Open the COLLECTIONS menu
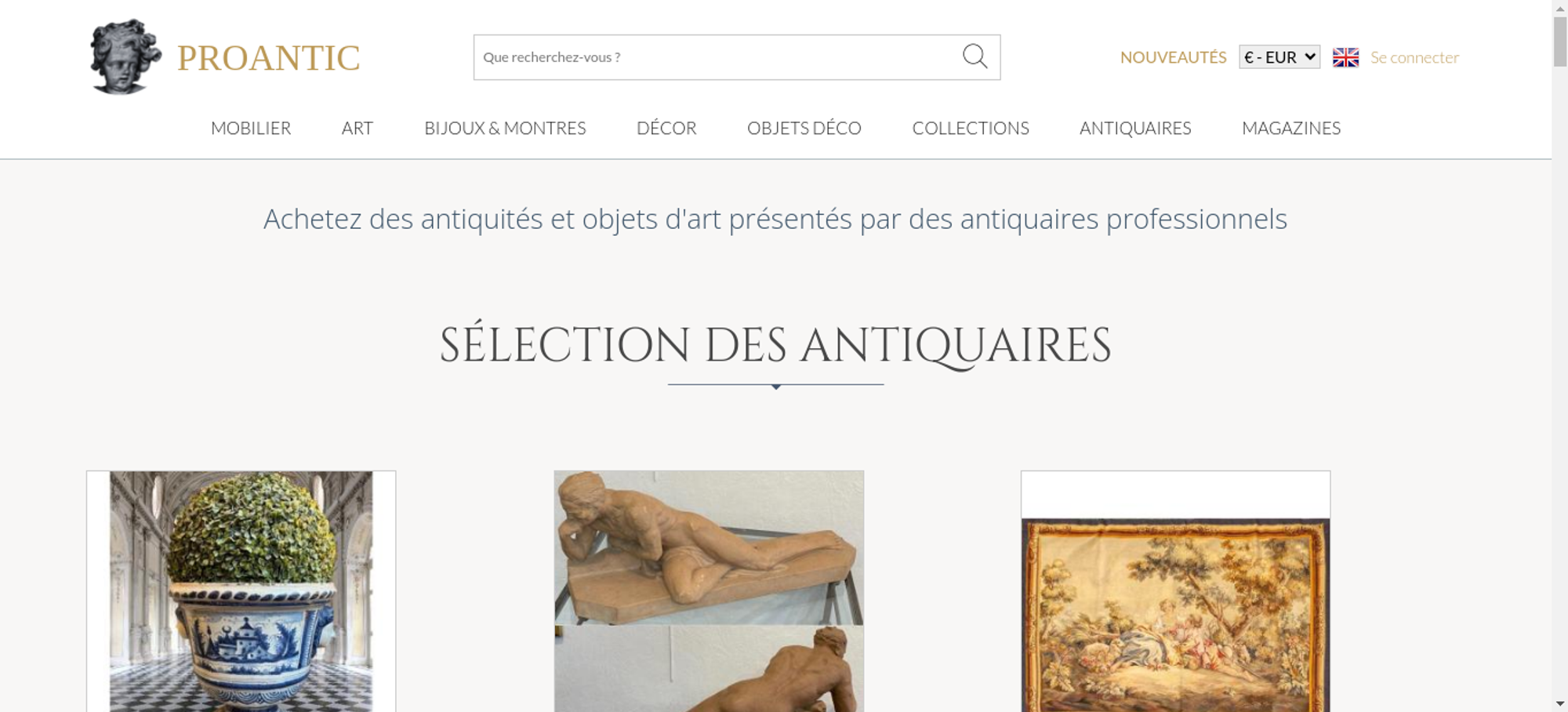This screenshot has height=712, width=1568. click(971, 128)
